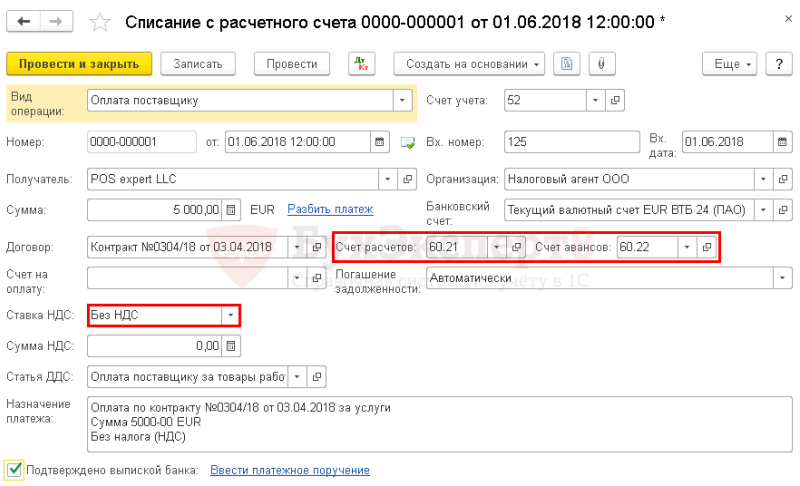Open calculator for Сумма field
This screenshot has width=800, height=486.
point(231,210)
